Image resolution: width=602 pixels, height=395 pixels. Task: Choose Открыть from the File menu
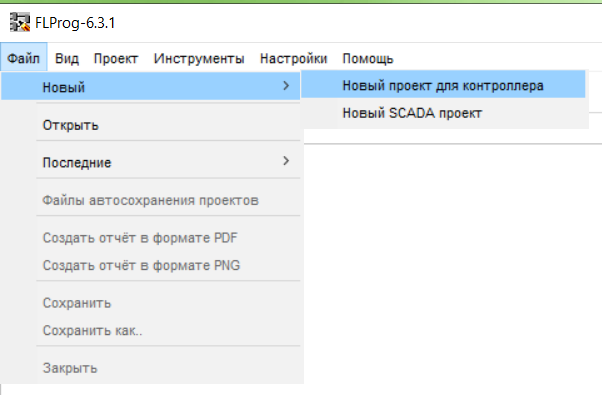click(150, 125)
